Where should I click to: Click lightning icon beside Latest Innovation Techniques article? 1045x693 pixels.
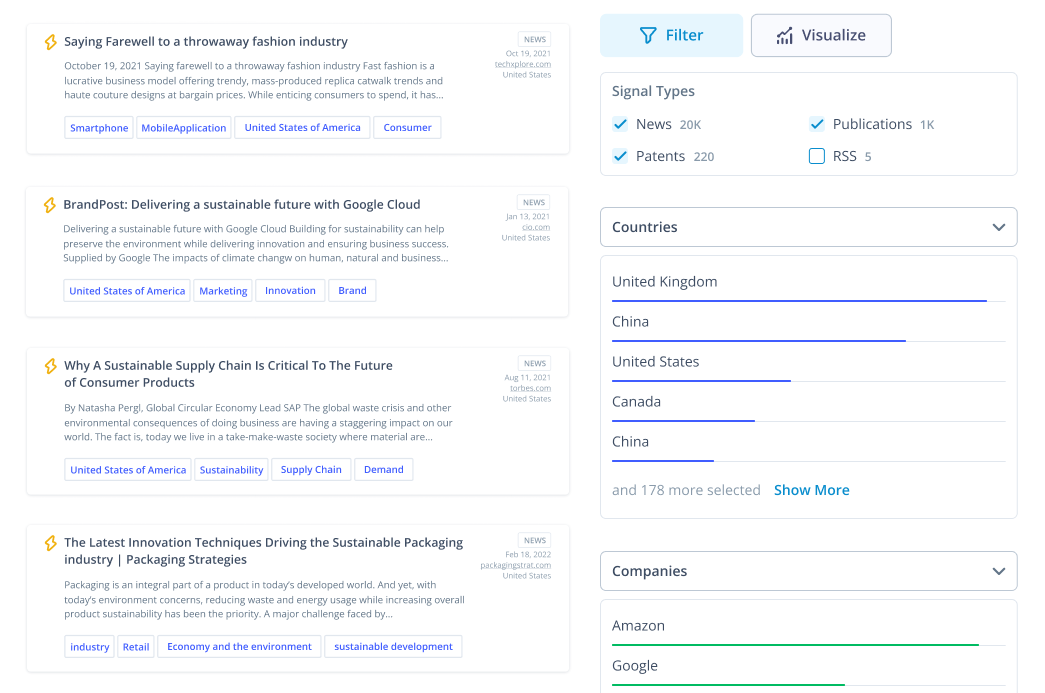[x=51, y=543]
